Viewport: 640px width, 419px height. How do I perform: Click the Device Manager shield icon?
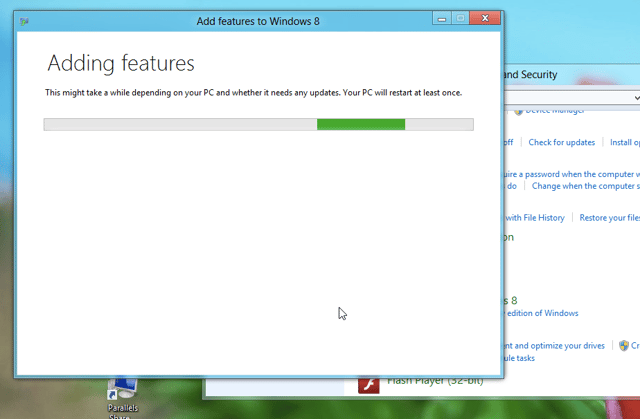(518, 111)
